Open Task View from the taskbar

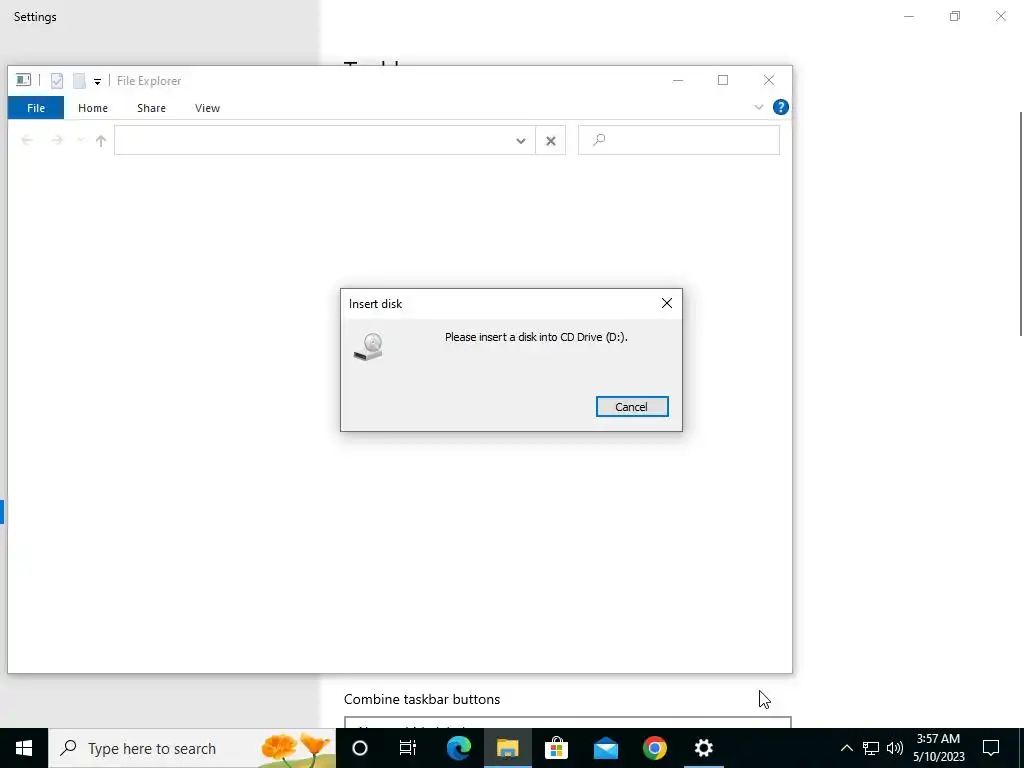click(408, 748)
